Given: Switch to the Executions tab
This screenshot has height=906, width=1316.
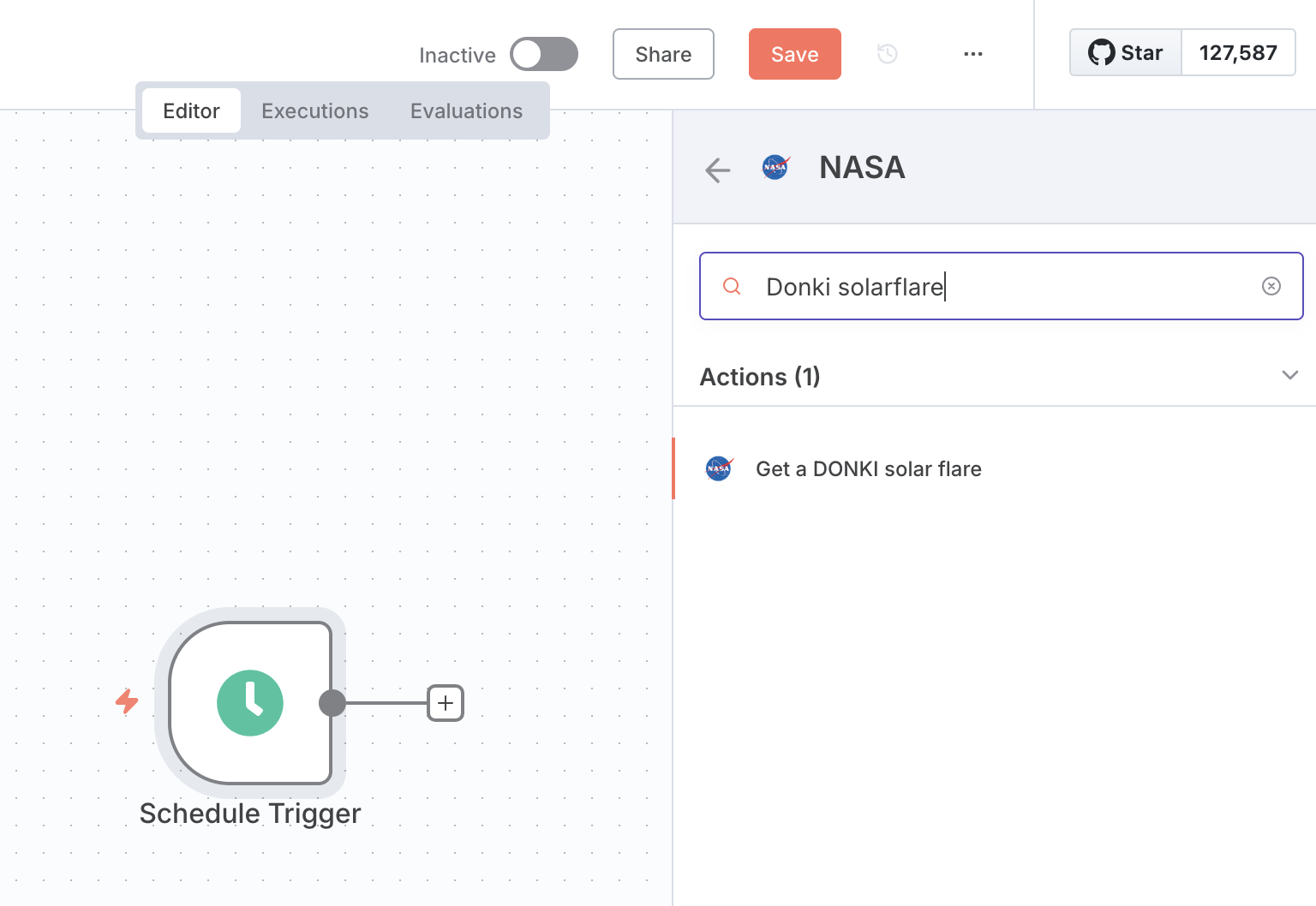Looking at the screenshot, I should pos(315,110).
